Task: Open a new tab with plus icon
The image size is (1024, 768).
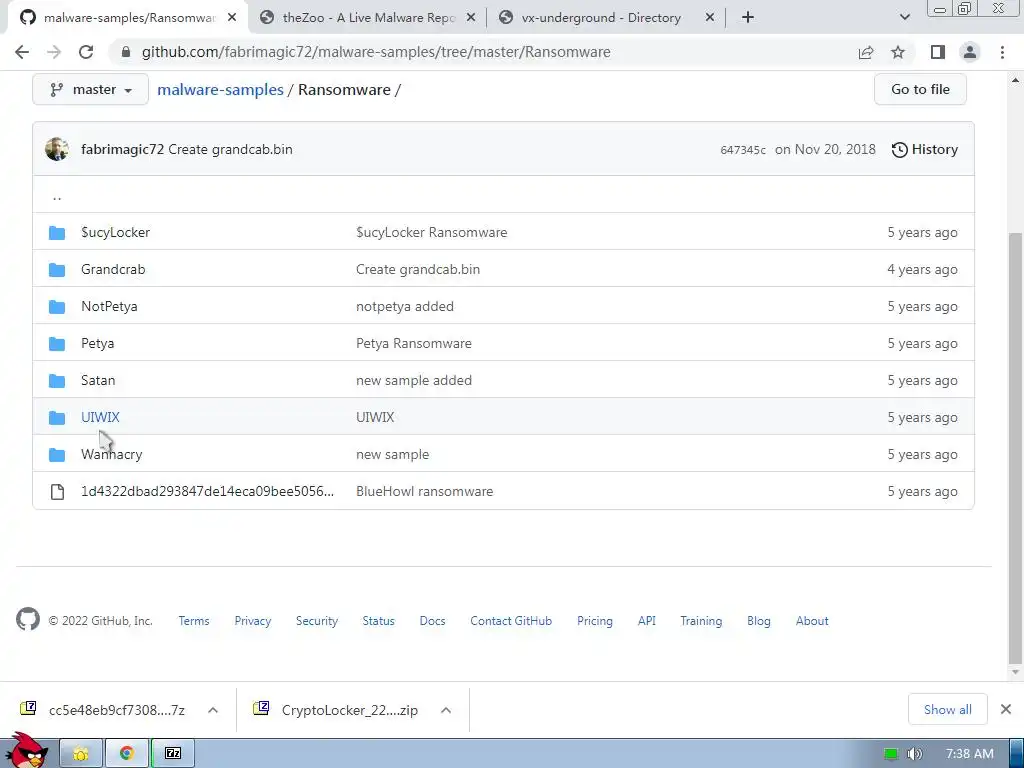Action: (x=748, y=18)
